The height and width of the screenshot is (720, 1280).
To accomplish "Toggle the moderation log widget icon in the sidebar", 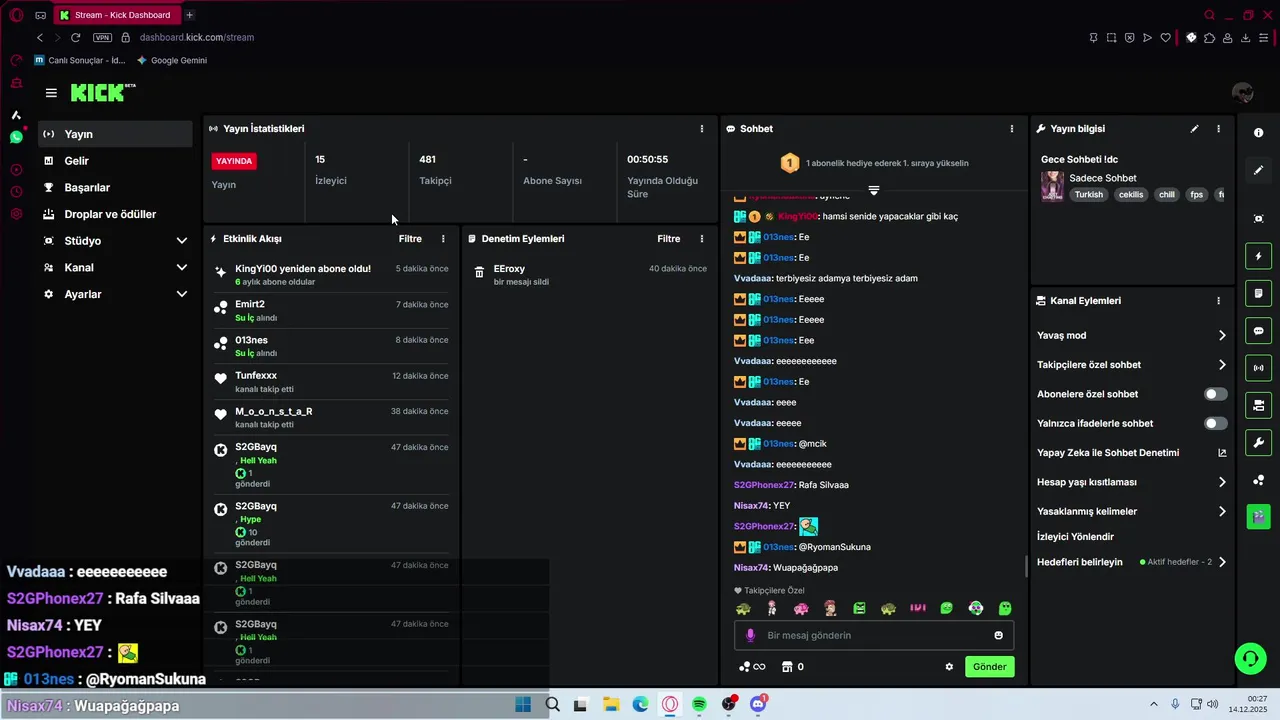I will [x=1258, y=293].
